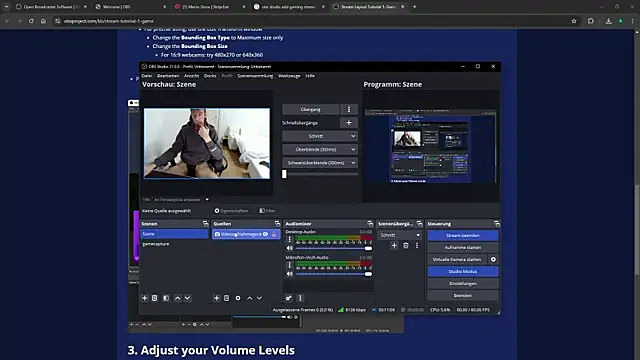Click Mikrofon/AUX-Audio volume slider
The width and height of the screenshot is (640, 360).
[x=333, y=274]
